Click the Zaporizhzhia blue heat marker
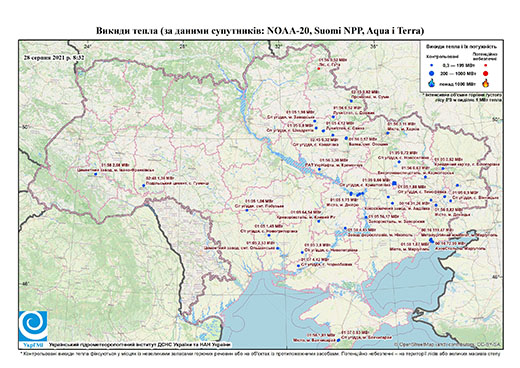 click(366, 217)
